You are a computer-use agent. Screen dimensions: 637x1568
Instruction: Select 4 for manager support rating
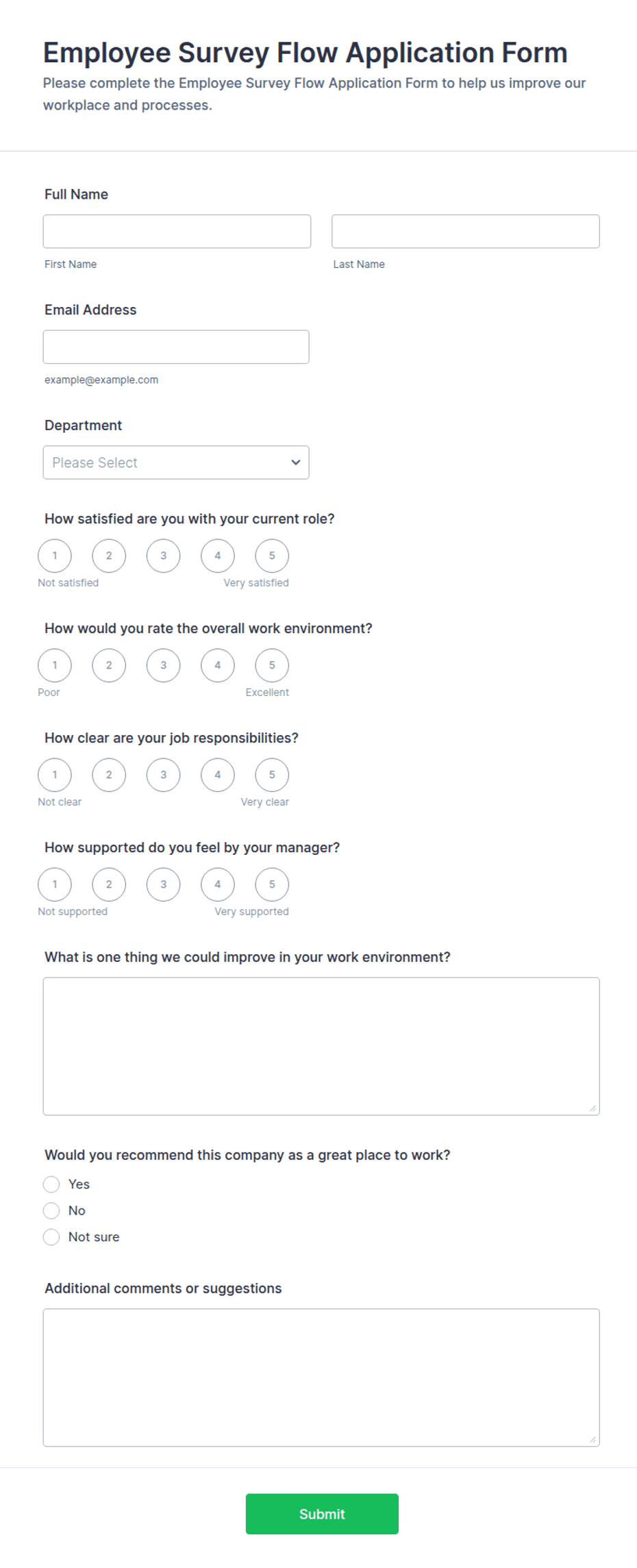(x=218, y=884)
